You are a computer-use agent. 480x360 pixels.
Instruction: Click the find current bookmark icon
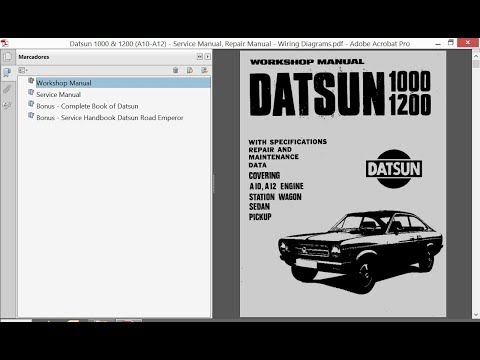pos(204,70)
